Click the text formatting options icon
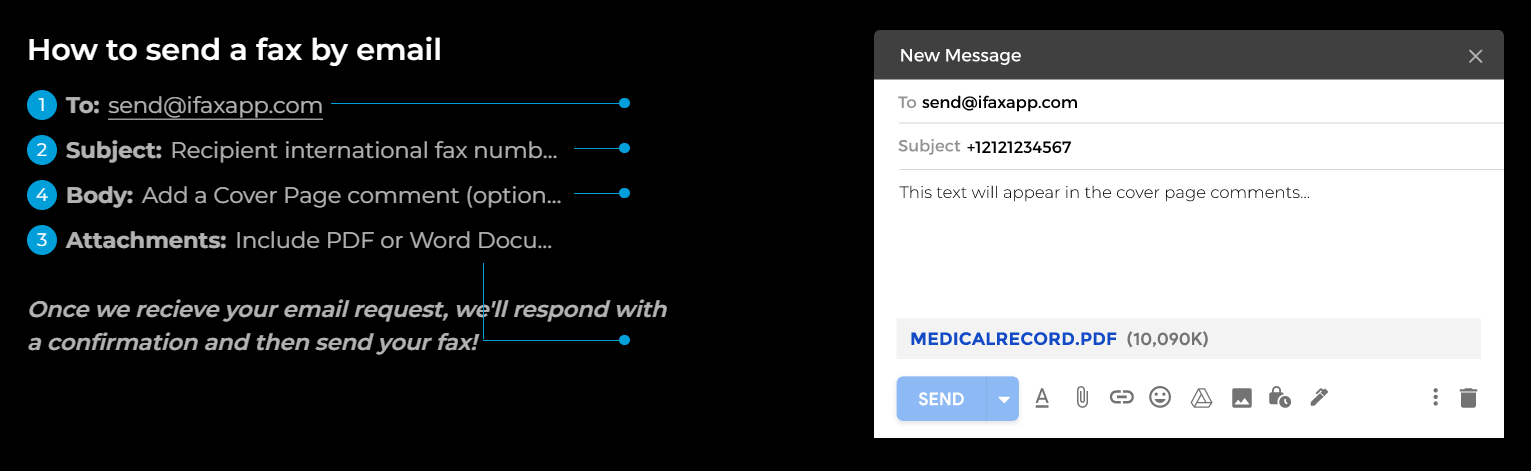The image size is (1531, 471). [1042, 398]
